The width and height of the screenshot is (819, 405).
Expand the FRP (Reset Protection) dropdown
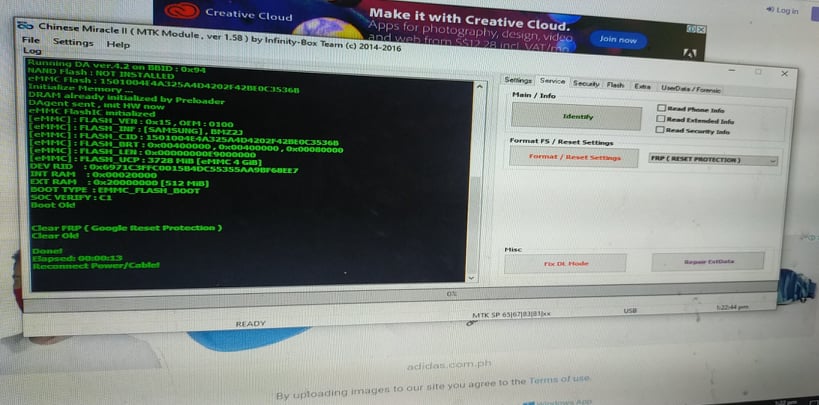713,160
